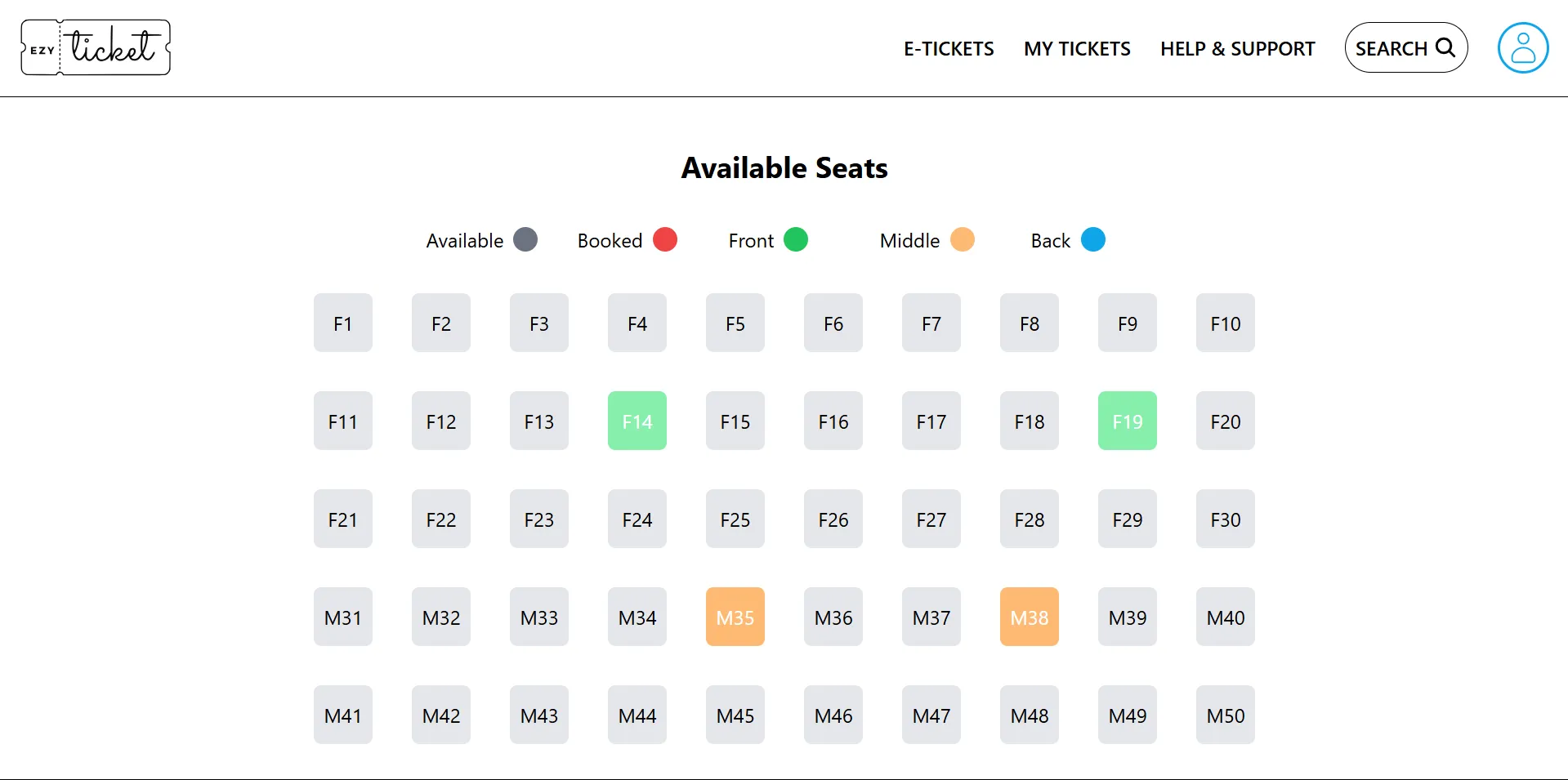Screen dimensions: 1568x780
Task: Click the magnifying glass search icon
Action: 1445,47
